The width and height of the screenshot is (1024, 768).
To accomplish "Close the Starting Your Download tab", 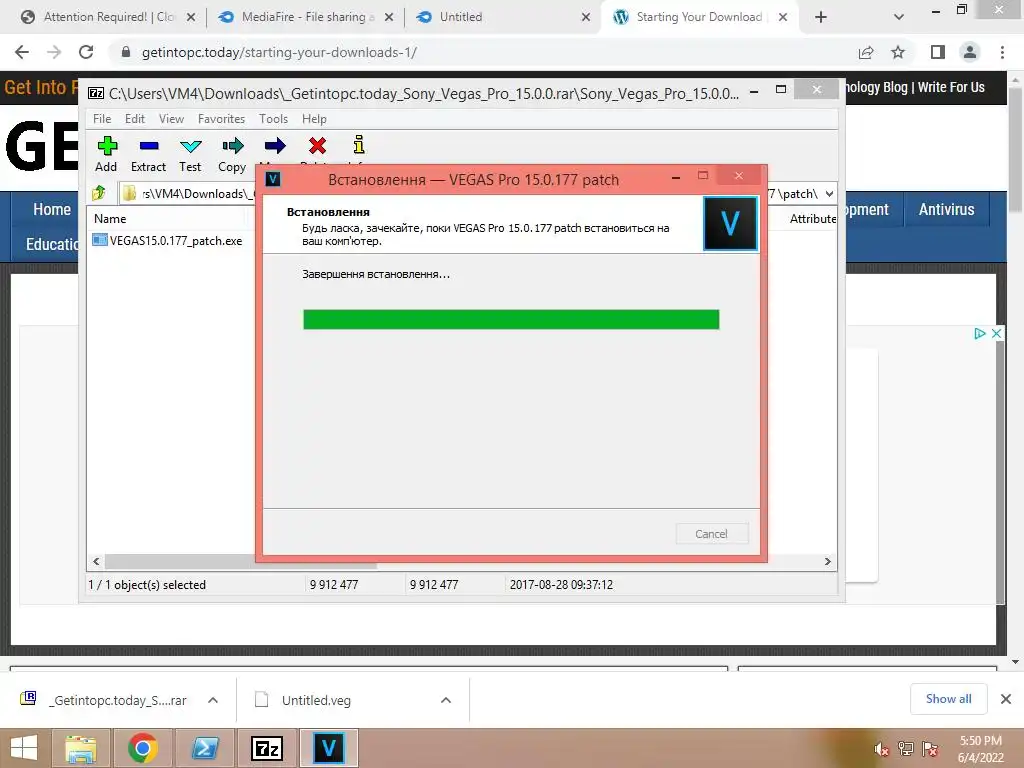I will click(x=783, y=17).
